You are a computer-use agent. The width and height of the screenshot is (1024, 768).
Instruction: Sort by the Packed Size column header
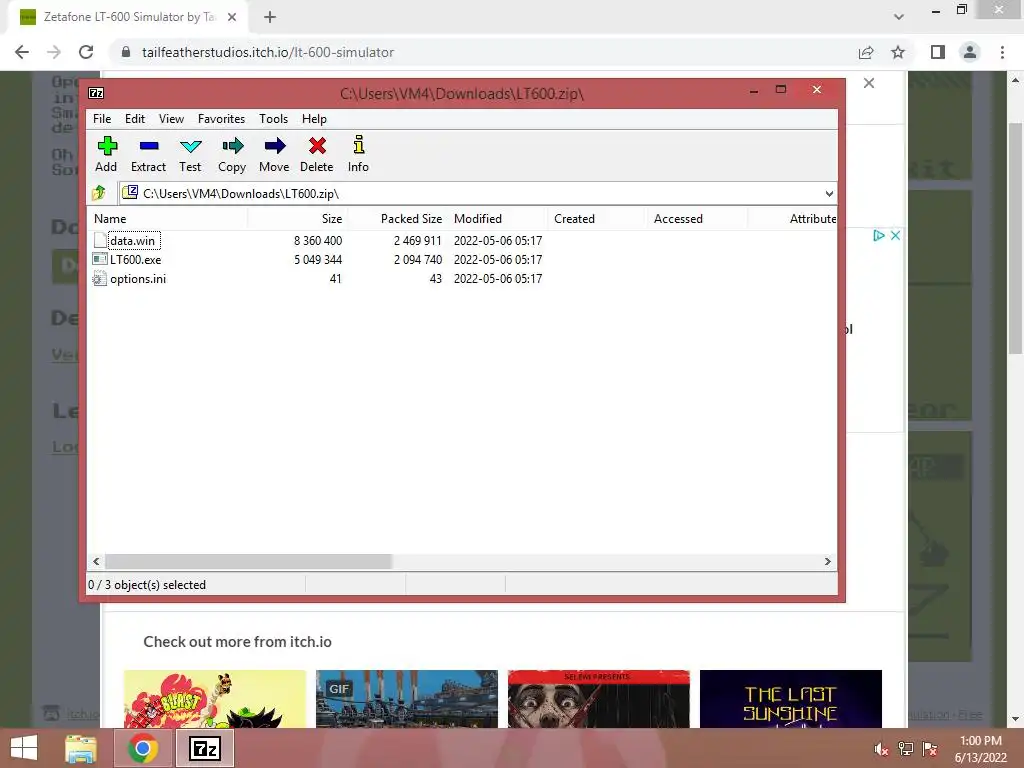397,219
